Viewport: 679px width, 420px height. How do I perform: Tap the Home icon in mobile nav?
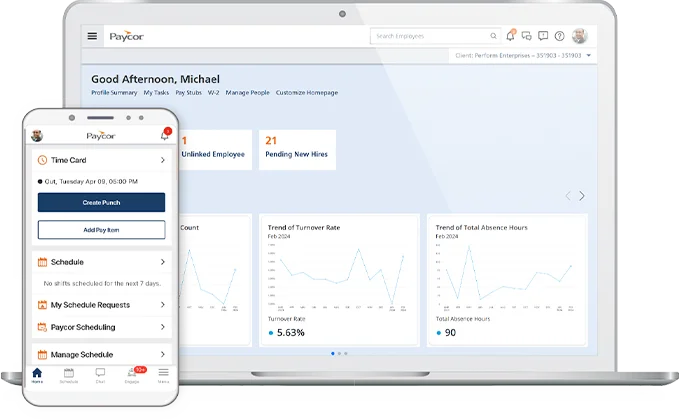pyautogui.click(x=37, y=375)
